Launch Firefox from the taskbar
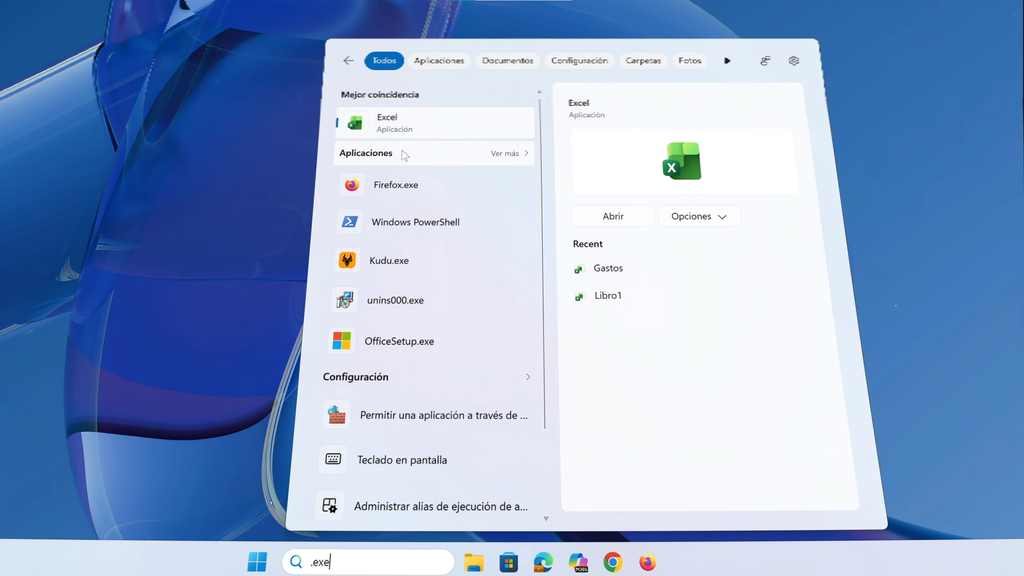This screenshot has width=1024, height=576. (x=647, y=562)
